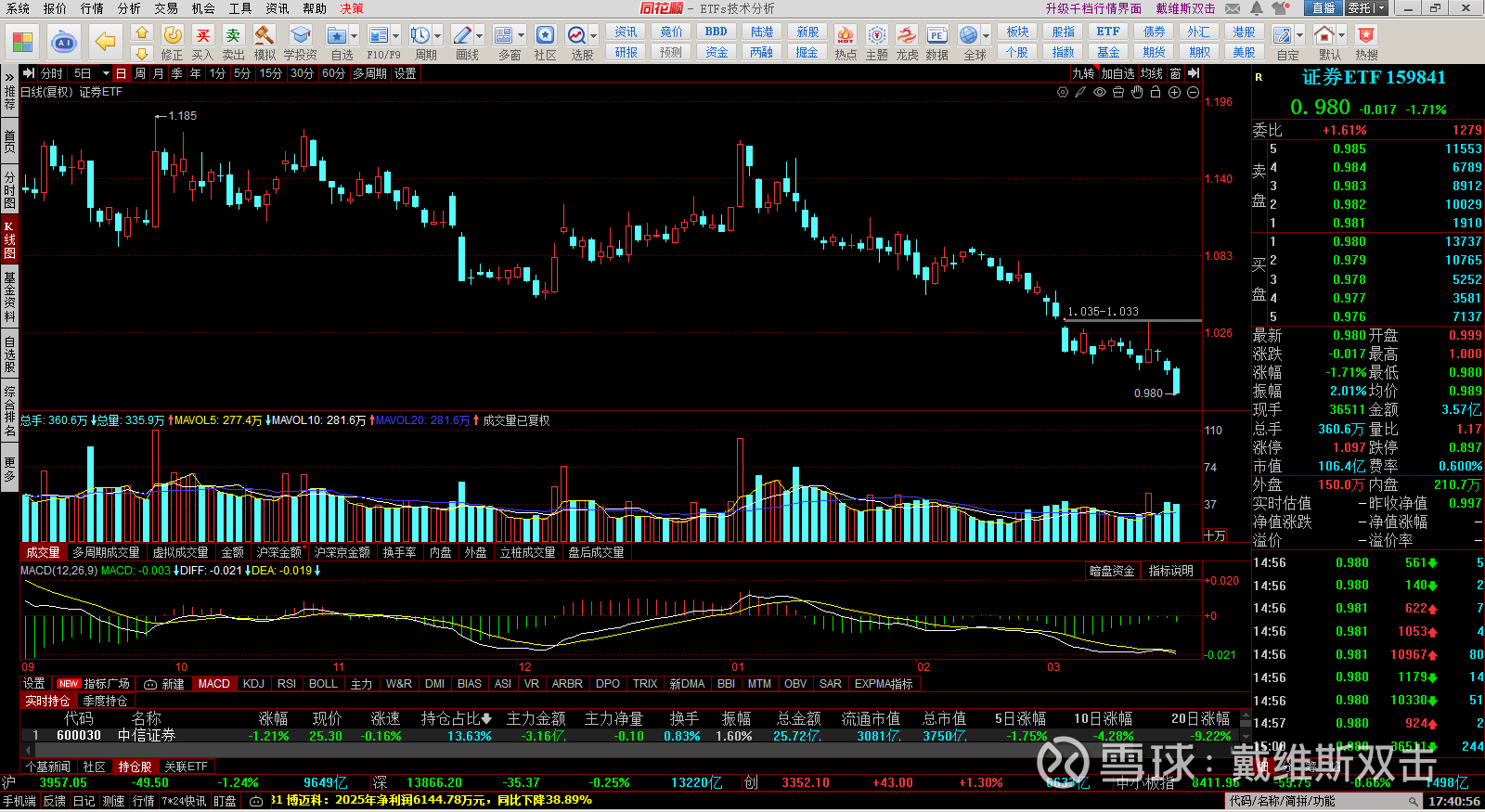Click the 买入 buy icon
1485x812 pixels.
tap(202, 36)
